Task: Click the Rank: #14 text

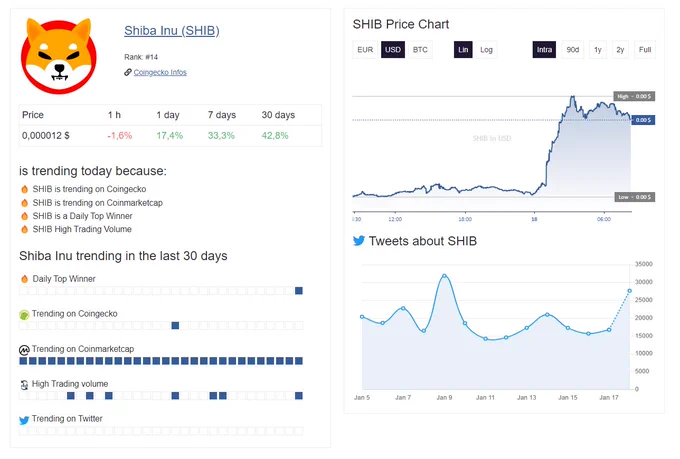Action: (141, 57)
